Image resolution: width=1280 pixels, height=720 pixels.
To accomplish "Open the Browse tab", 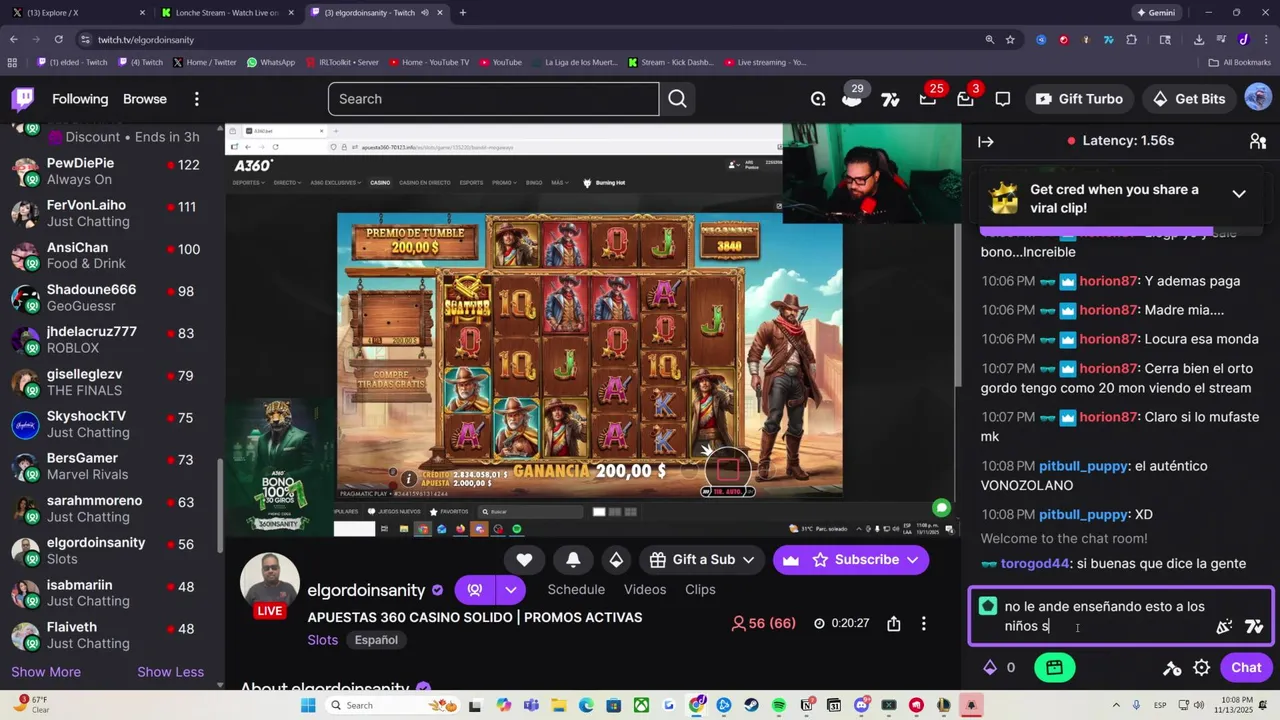I will (145, 99).
